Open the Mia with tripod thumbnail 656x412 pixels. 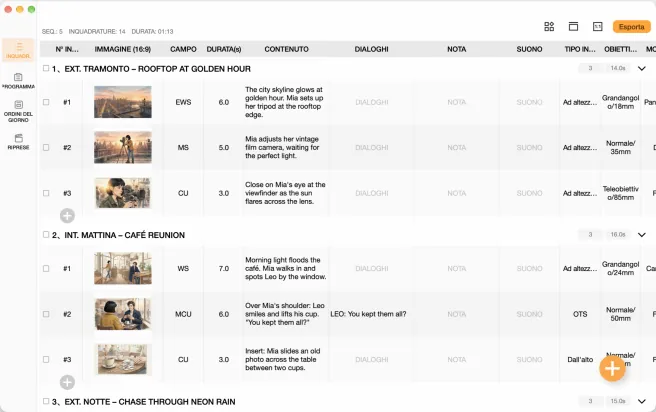tap(123, 148)
